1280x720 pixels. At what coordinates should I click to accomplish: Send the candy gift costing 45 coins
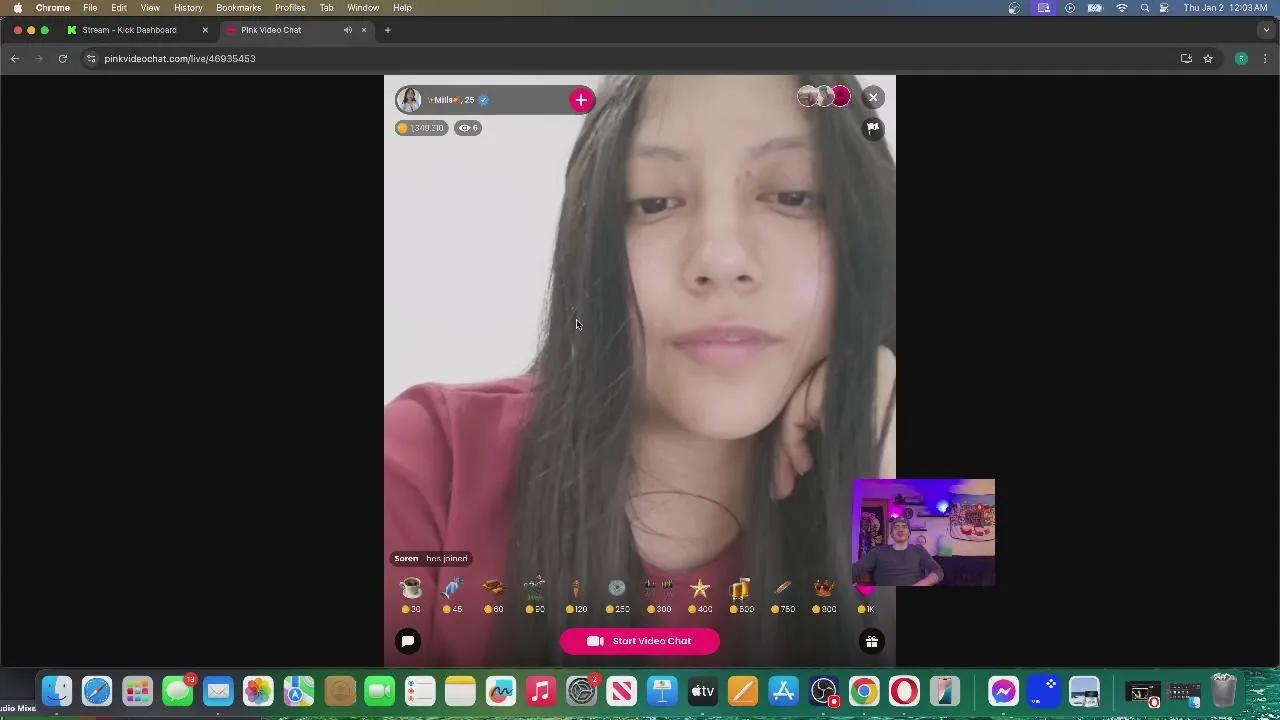(452, 588)
